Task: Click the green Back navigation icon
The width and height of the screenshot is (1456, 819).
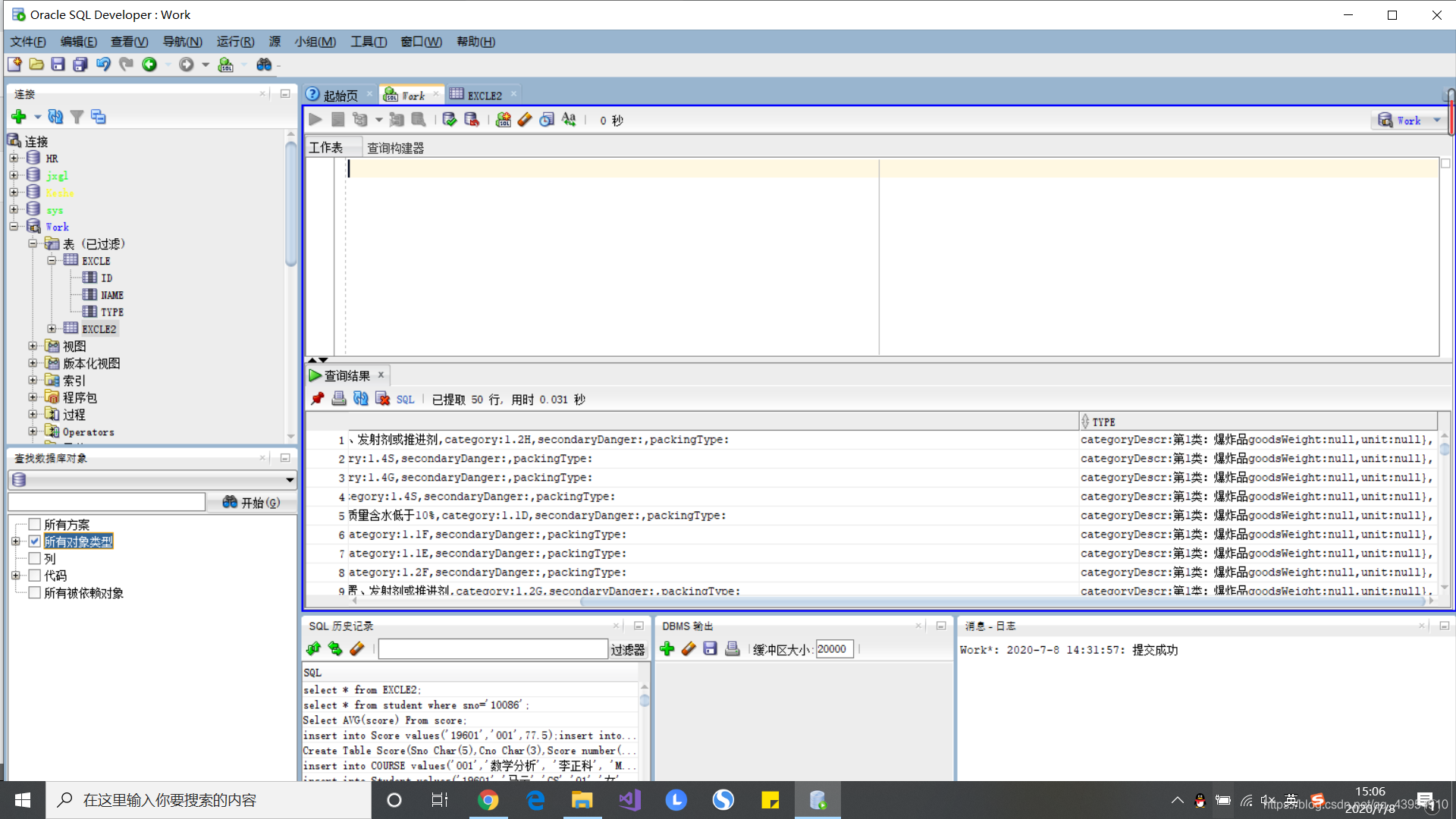Action: coord(149,64)
